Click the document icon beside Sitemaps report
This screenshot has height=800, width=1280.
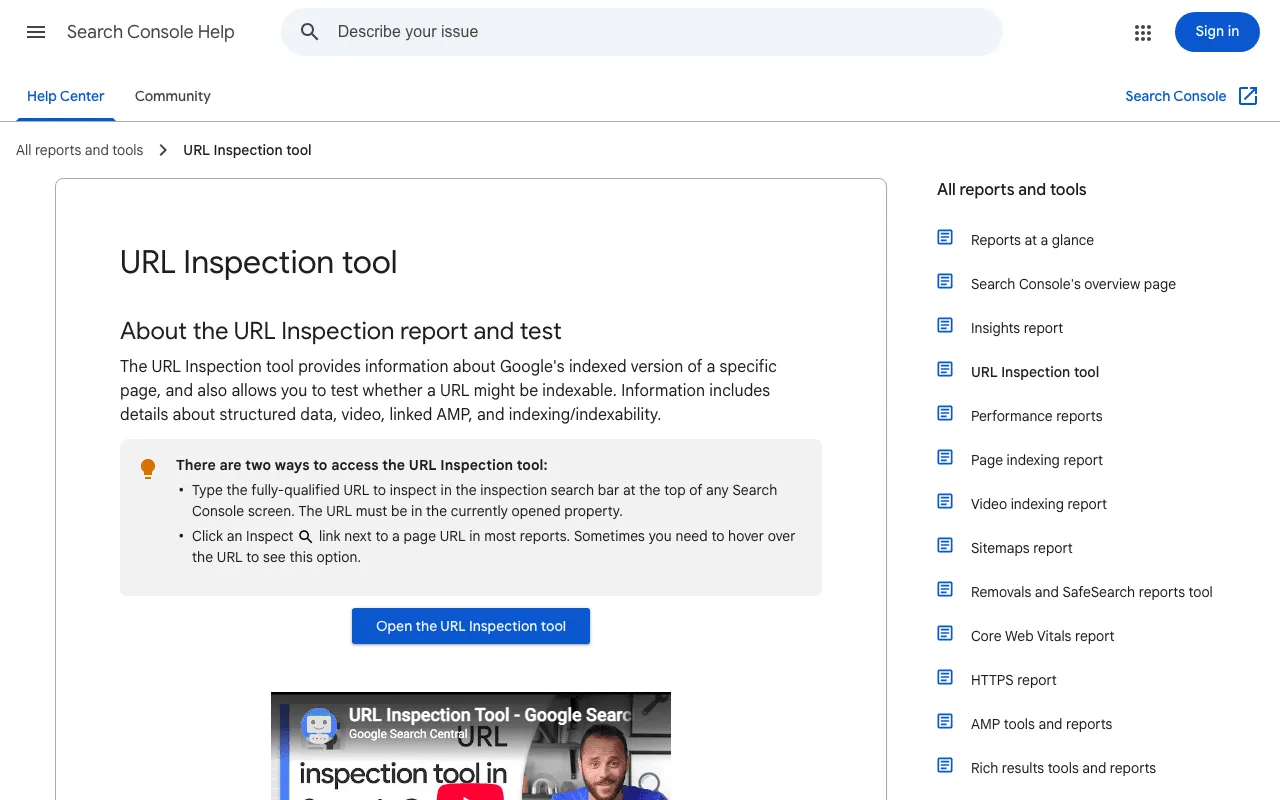pyautogui.click(x=945, y=545)
